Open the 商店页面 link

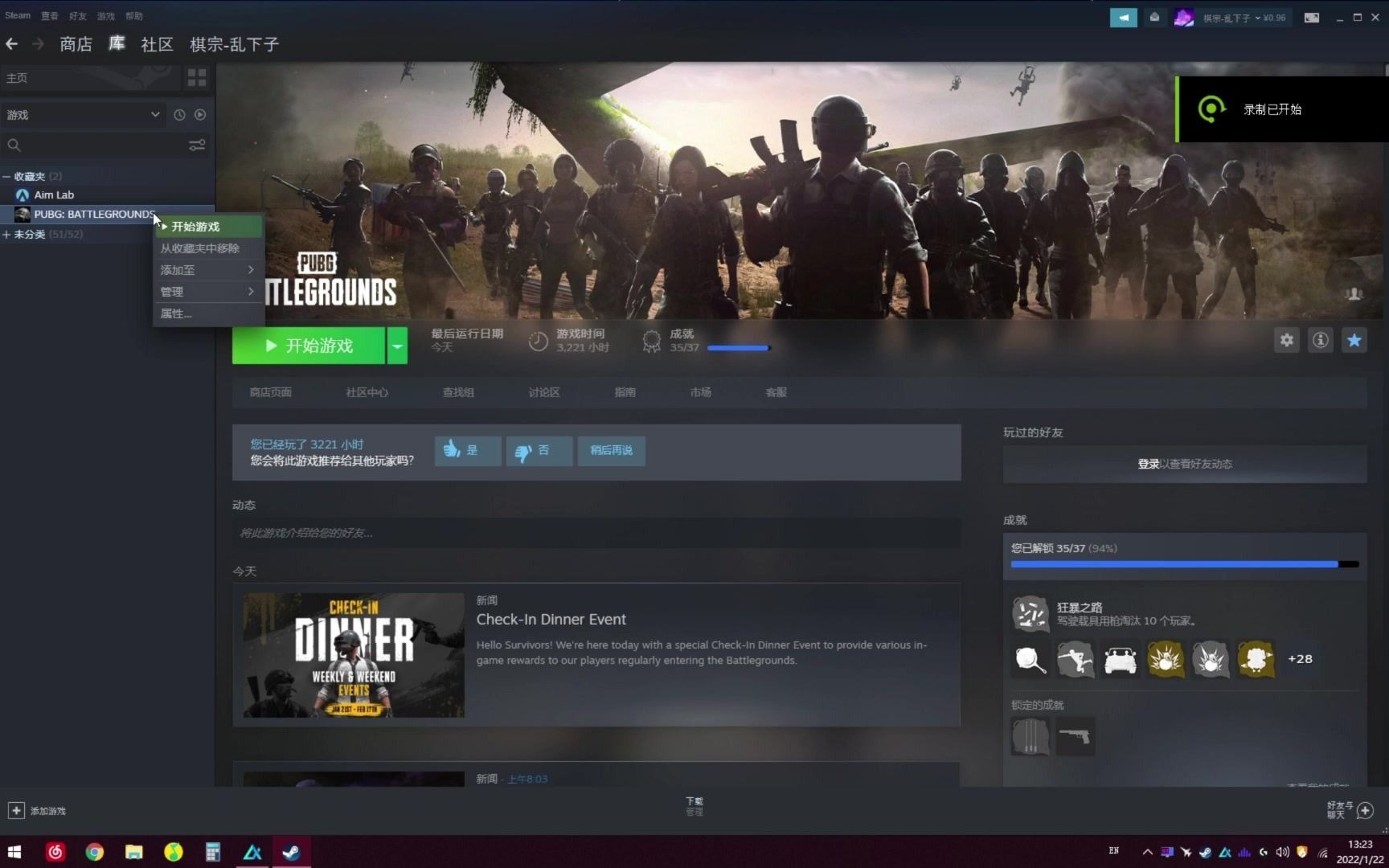[270, 392]
